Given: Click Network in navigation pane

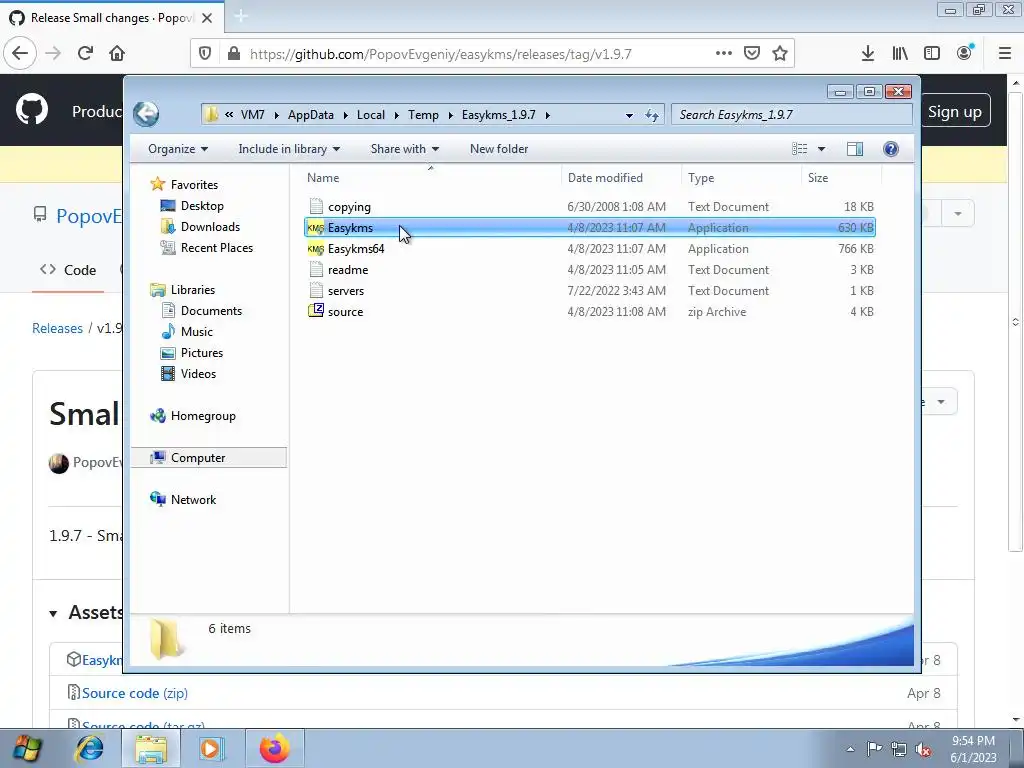Looking at the screenshot, I should click(x=193, y=500).
